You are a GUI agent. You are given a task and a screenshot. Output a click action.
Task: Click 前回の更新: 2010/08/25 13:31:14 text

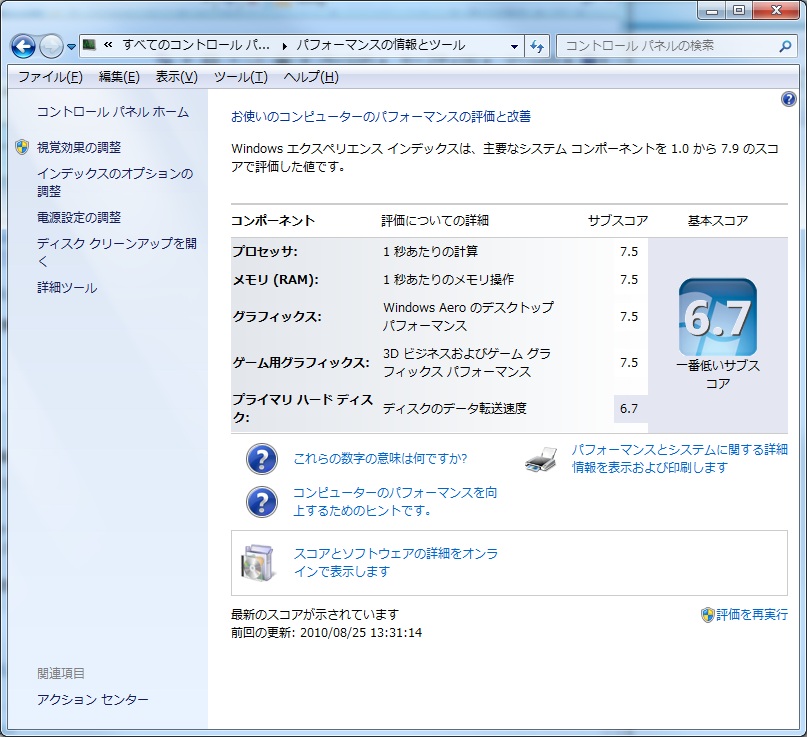point(326,633)
